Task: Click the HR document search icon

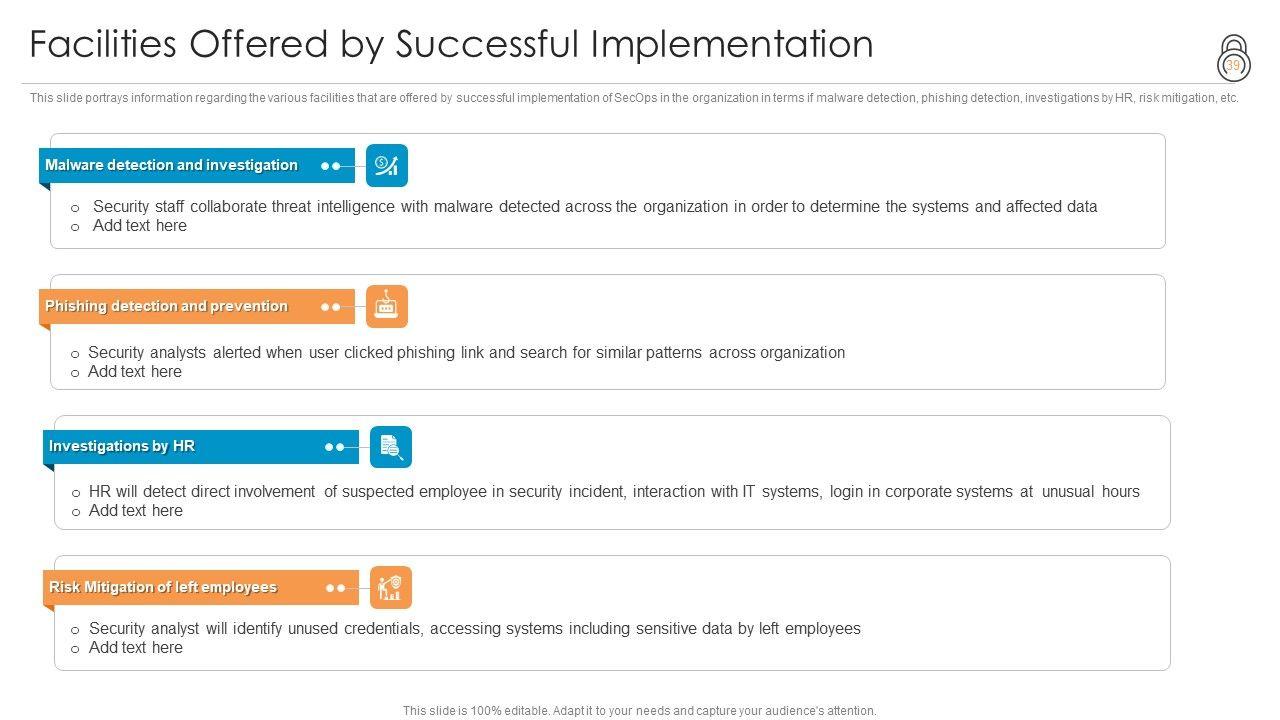Action: tap(391, 447)
